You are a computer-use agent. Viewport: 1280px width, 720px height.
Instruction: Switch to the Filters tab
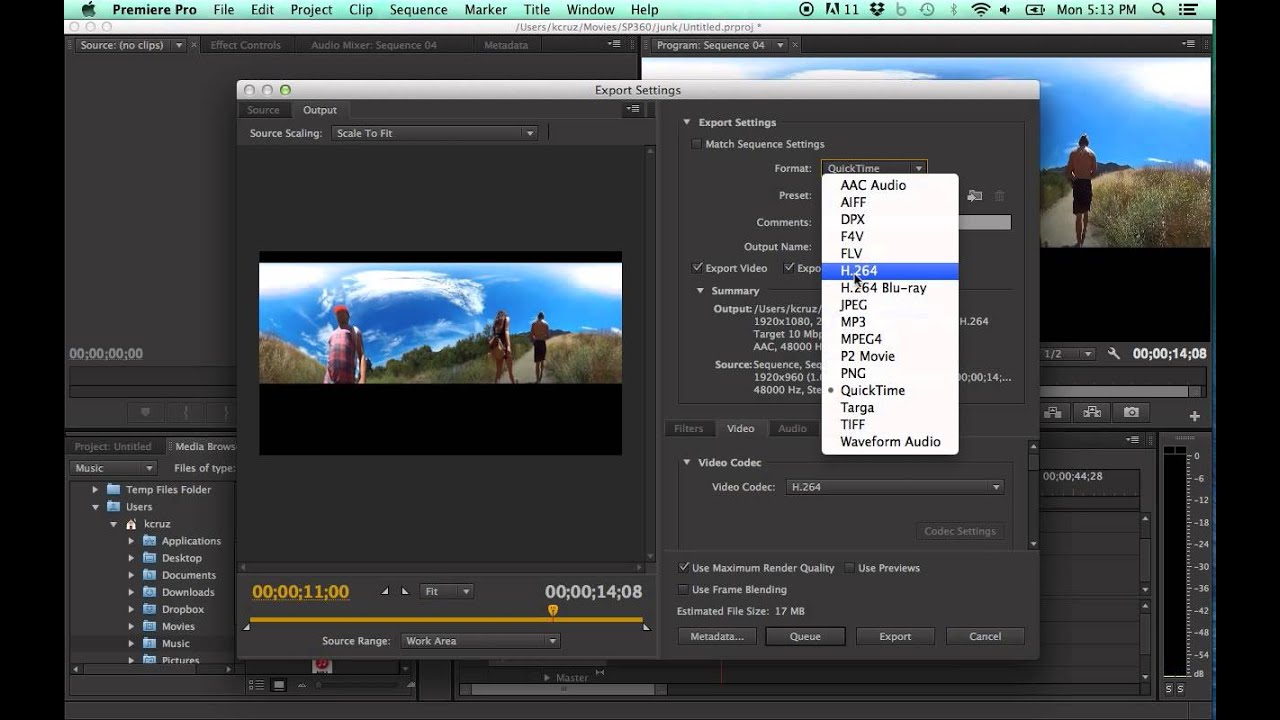[688, 429]
